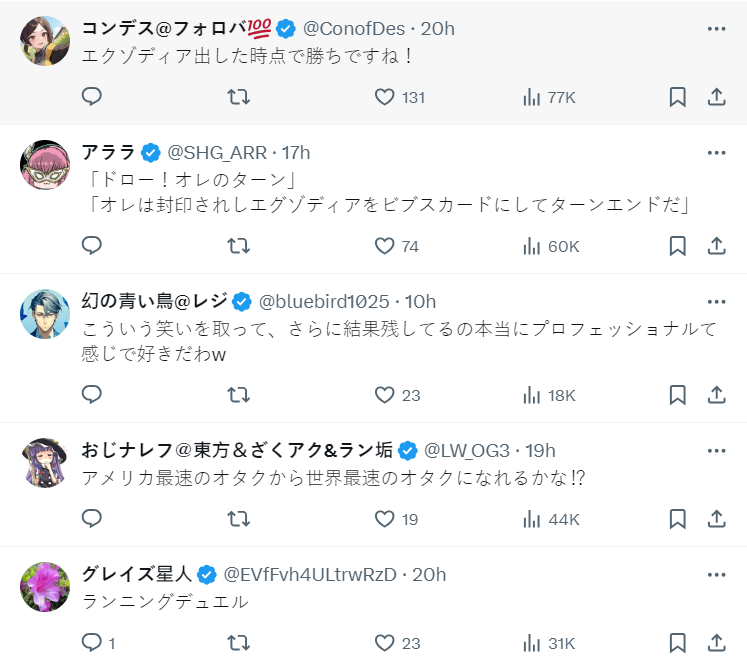Open more menu on @LW_OG3 tweet
Screen dimensions: 747x670
(x=716, y=451)
